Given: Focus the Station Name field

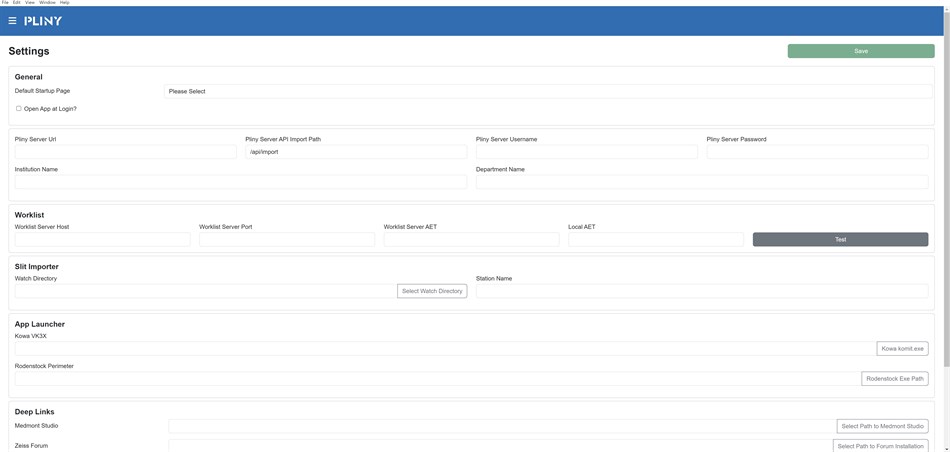Looking at the screenshot, I should (x=702, y=291).
